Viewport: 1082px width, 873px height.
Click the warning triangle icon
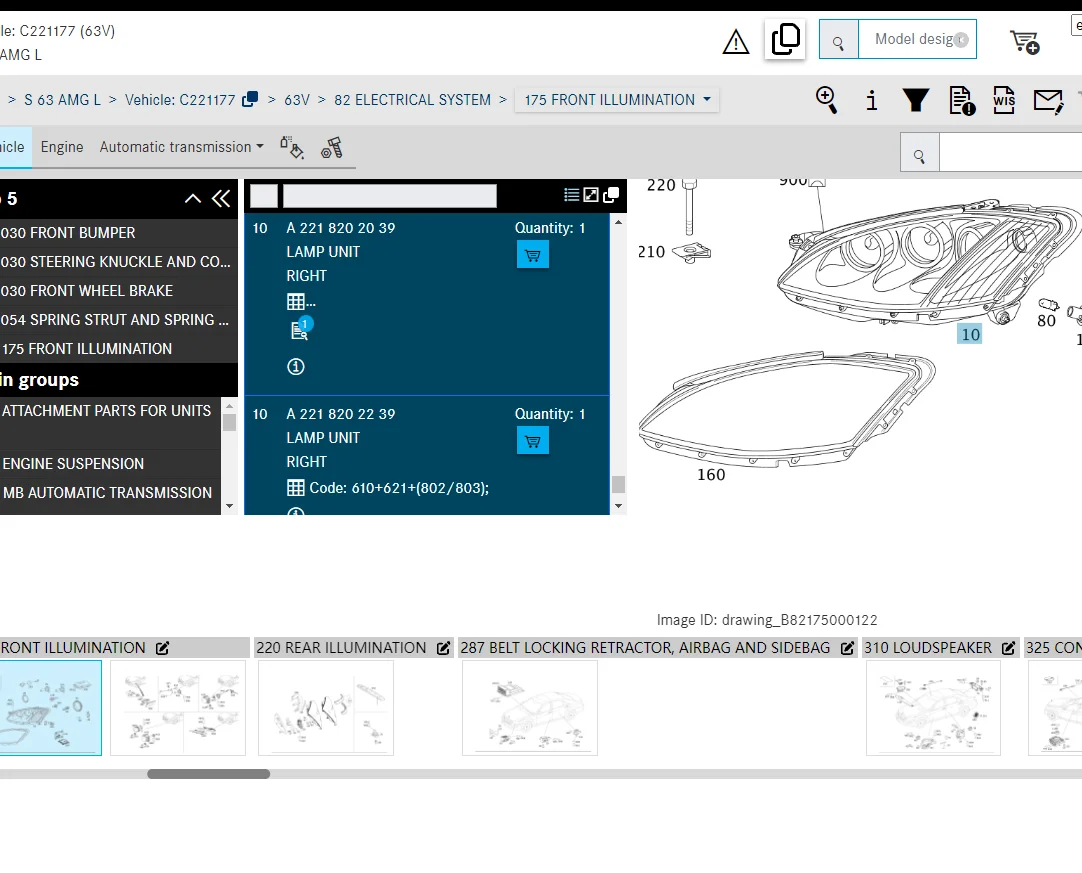tap(736, 42)
